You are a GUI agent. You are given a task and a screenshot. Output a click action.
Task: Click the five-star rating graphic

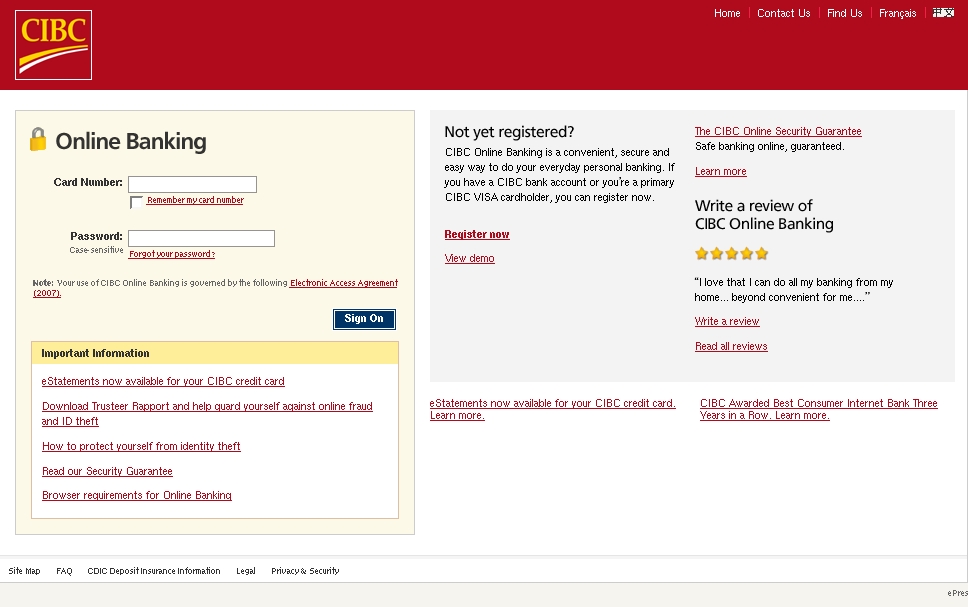point(732,253)
